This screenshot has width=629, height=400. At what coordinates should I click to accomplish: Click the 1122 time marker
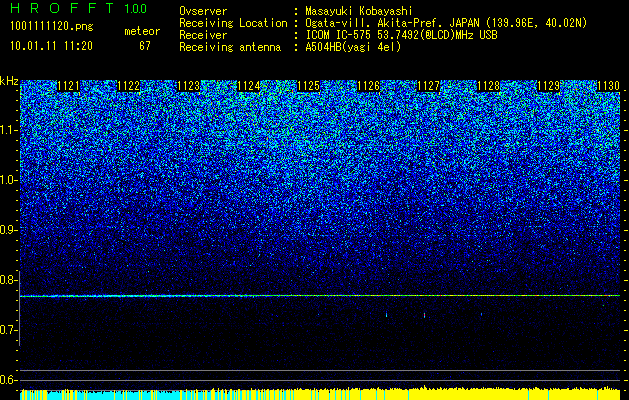pyautogui.click(x=128, y=86)
